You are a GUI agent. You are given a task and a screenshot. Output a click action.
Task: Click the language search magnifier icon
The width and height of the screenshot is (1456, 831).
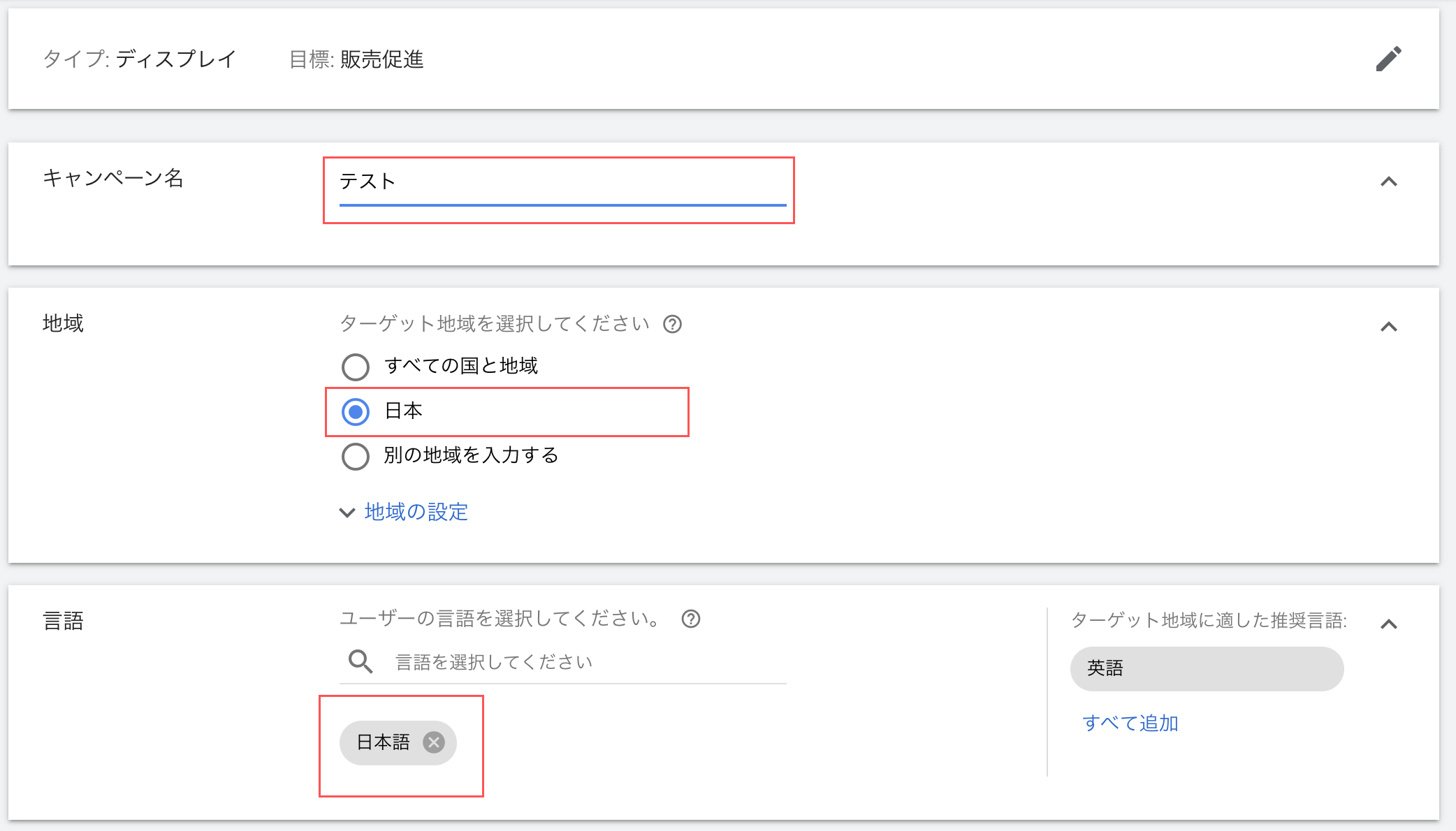pos(361,661)
